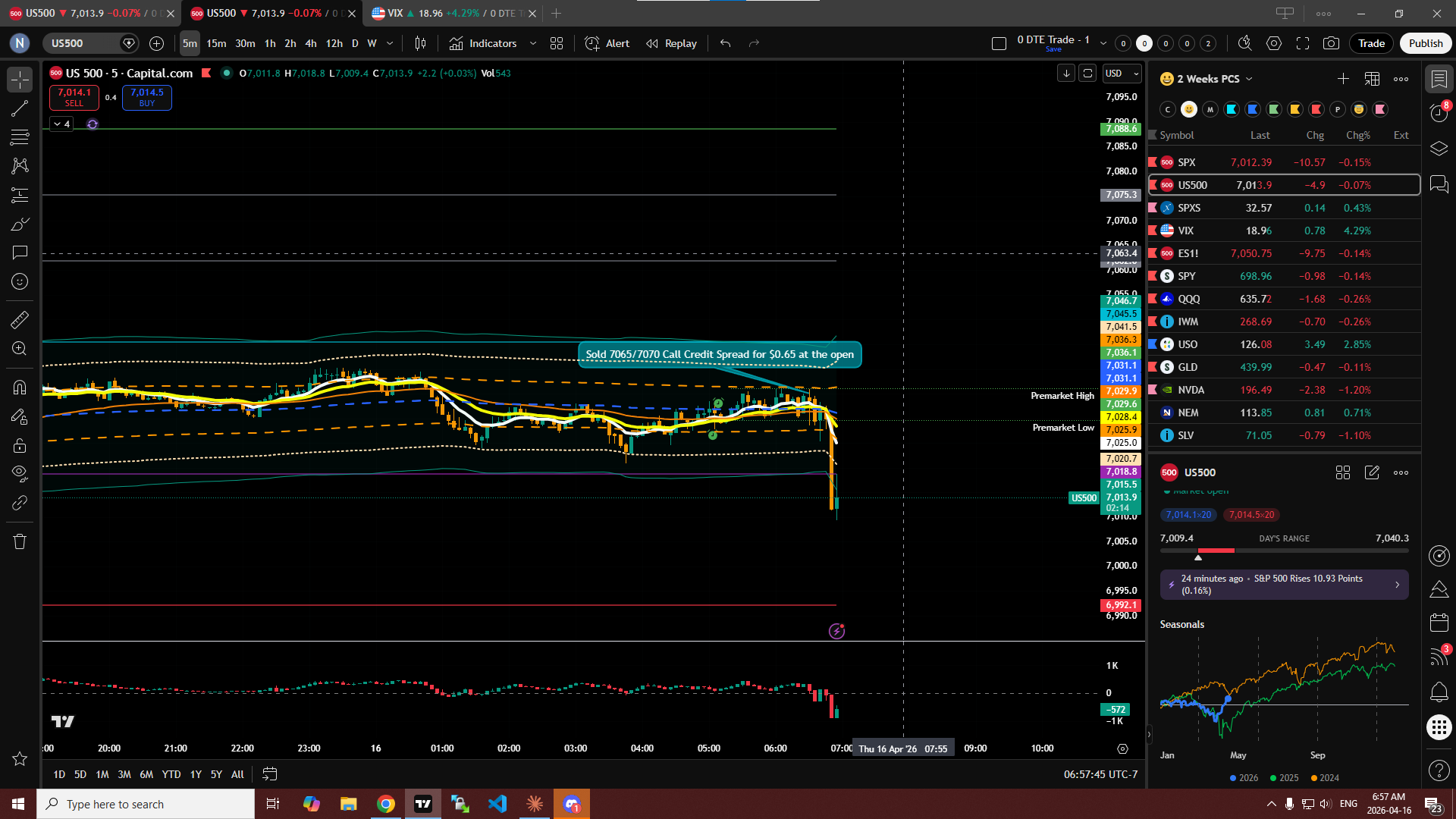
Task: Toggle magnet mode on
Action: click(x=20, y=388)
